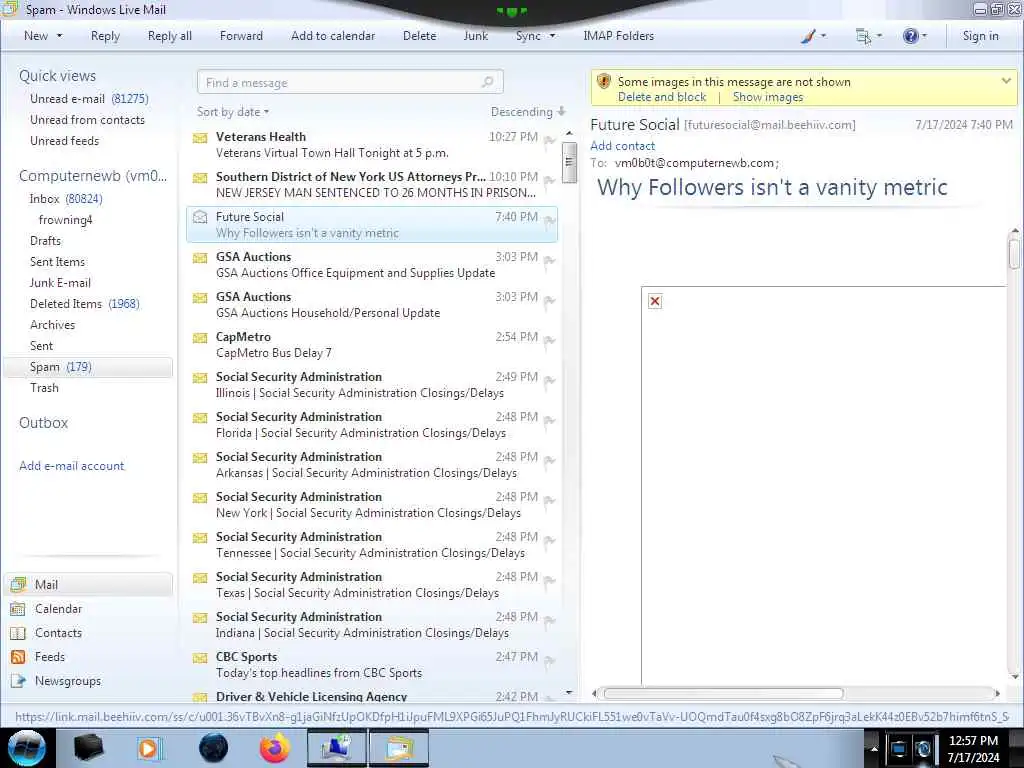The image size is (1024, 768).
Task: Collapse the Computernewb account folder tree
Action: tap(93, 176)
